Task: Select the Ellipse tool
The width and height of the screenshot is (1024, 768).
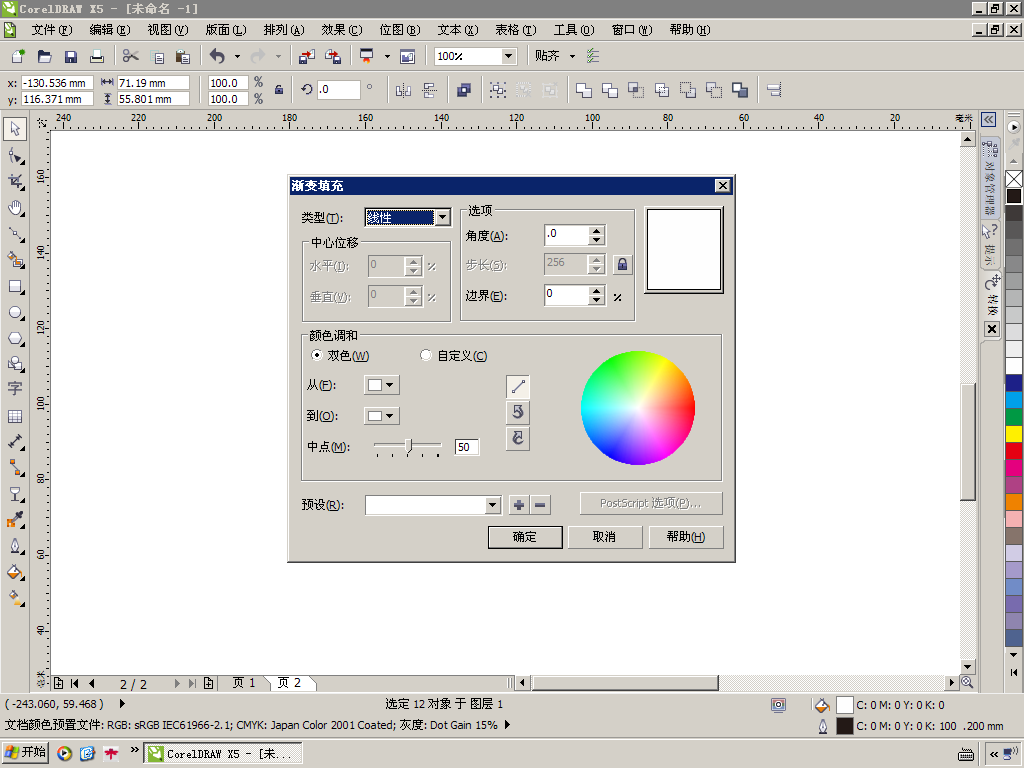Action: [15, 313]
